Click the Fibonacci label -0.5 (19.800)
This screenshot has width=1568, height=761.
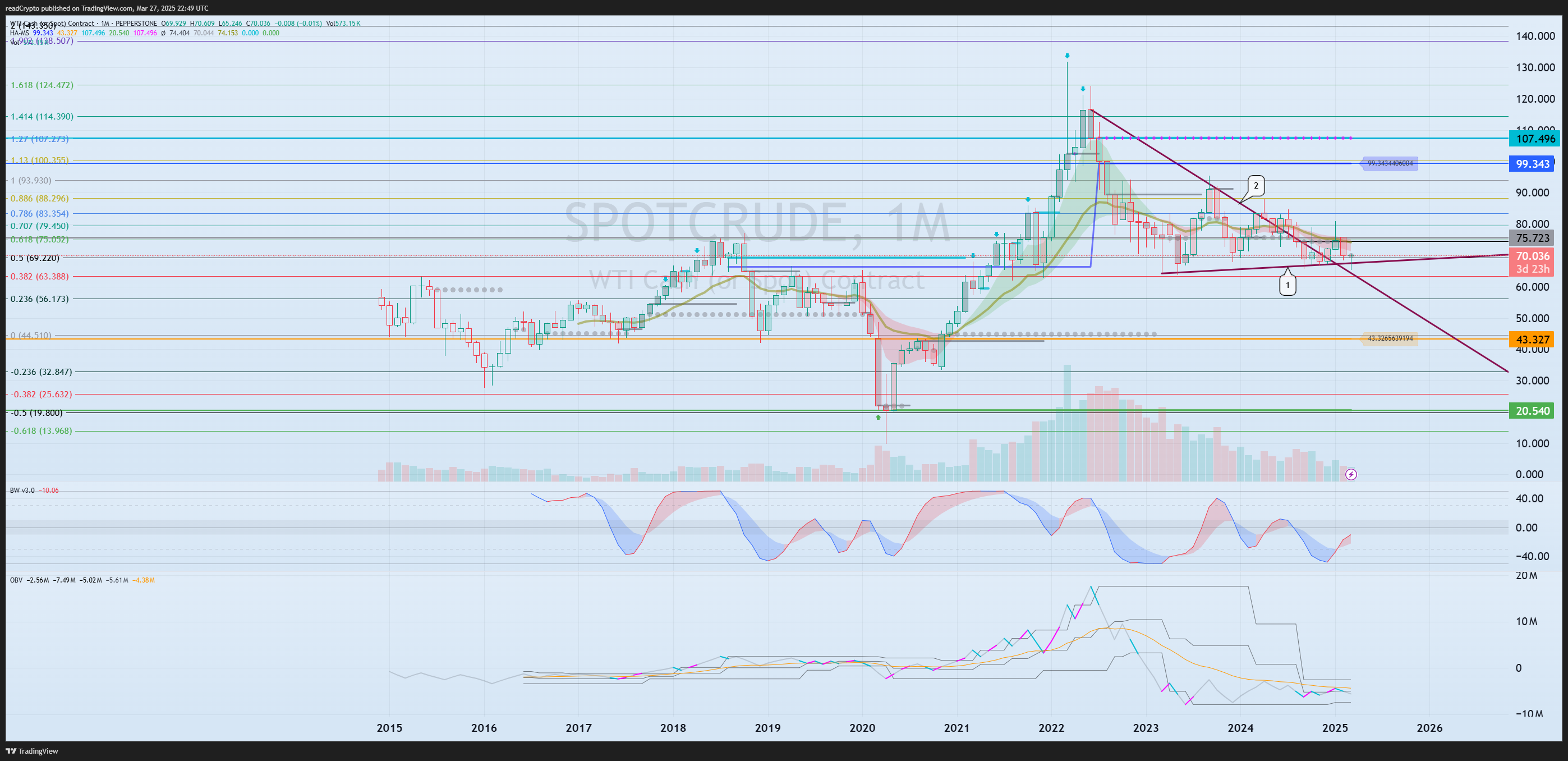coord(37,412)
